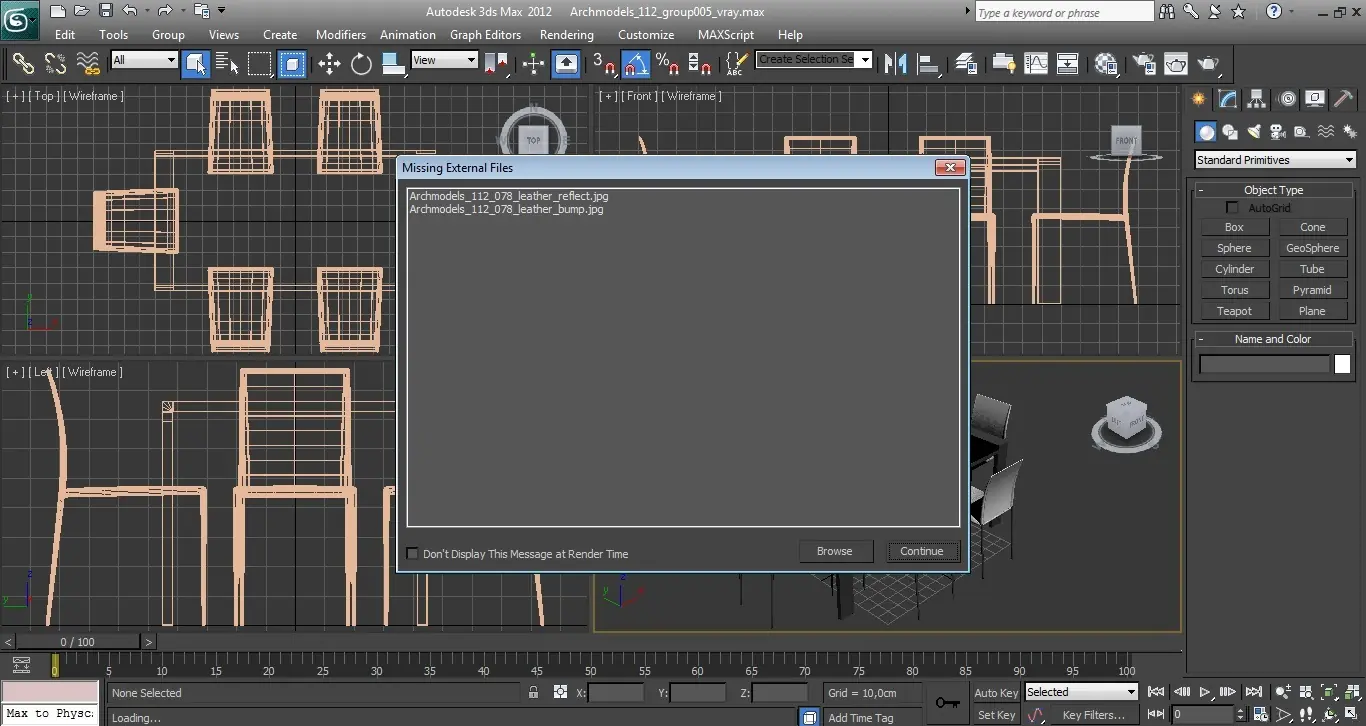The width and height of the screenshot is (1366, 726).
Task: Open the Create Selection Set dropdown
Action: coord(814,59)
